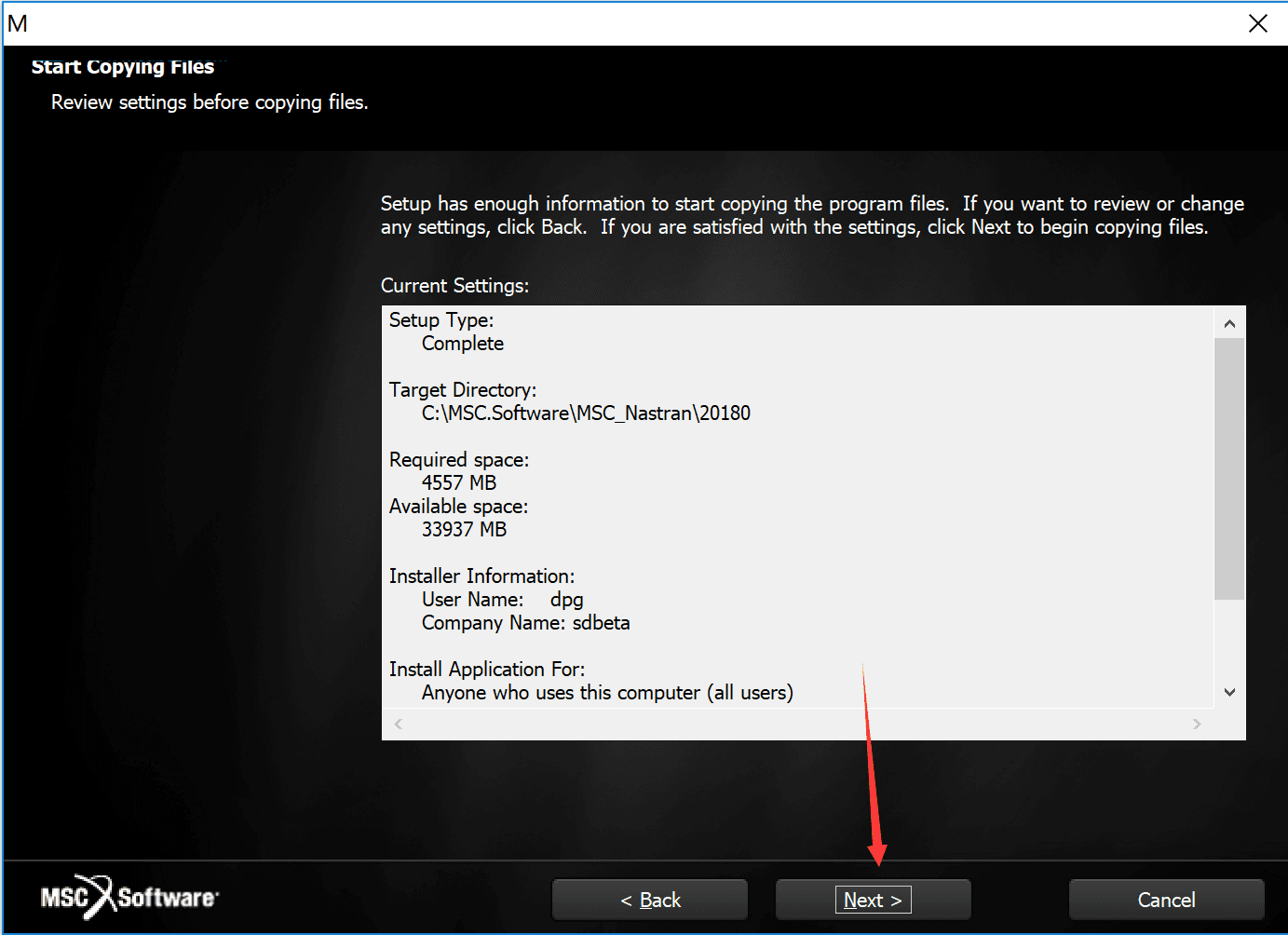Click the Target Directory path C:\MSC.Software\MSC_Nastran\20180
This screenshot has width=1288, height=935.
pyautogui.click(x=586, y=413)
